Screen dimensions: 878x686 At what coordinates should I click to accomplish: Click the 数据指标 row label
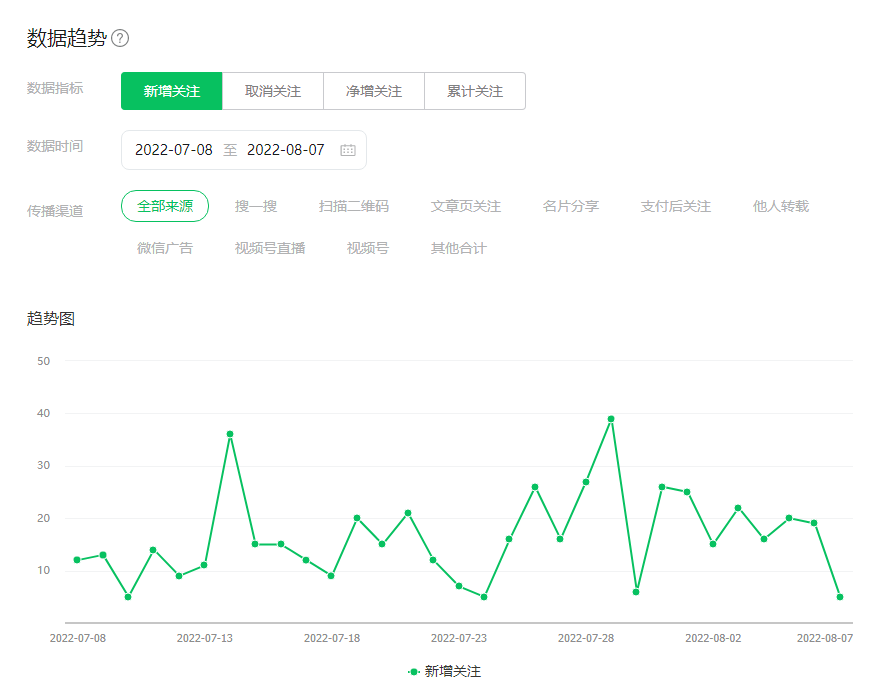point(55,88)
